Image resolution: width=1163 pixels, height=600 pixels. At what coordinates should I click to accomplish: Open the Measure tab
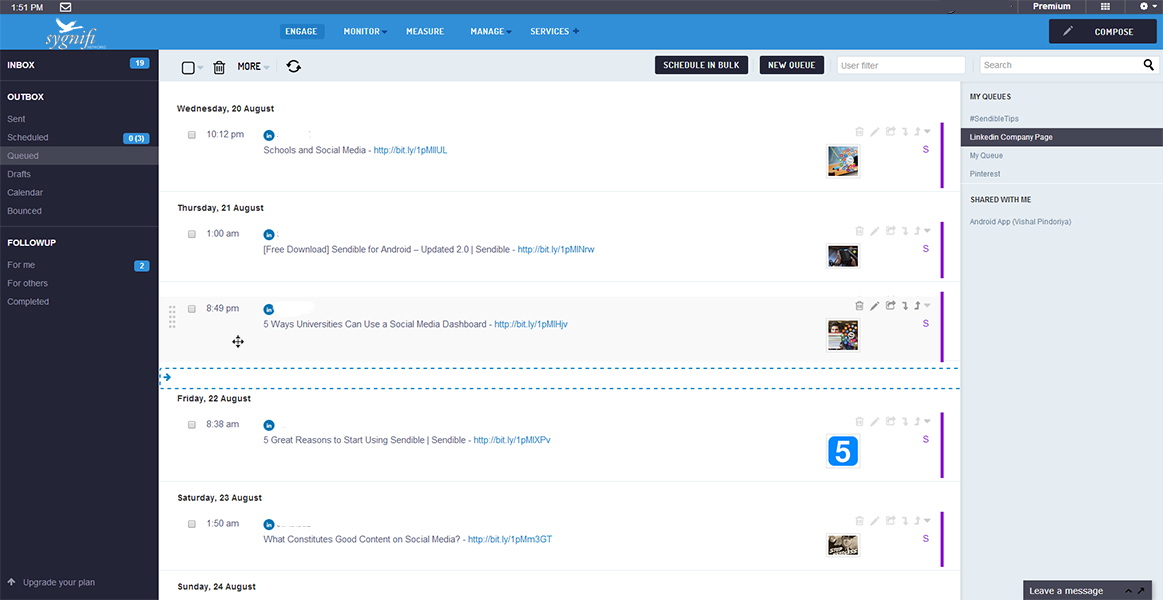click(425, 32)
